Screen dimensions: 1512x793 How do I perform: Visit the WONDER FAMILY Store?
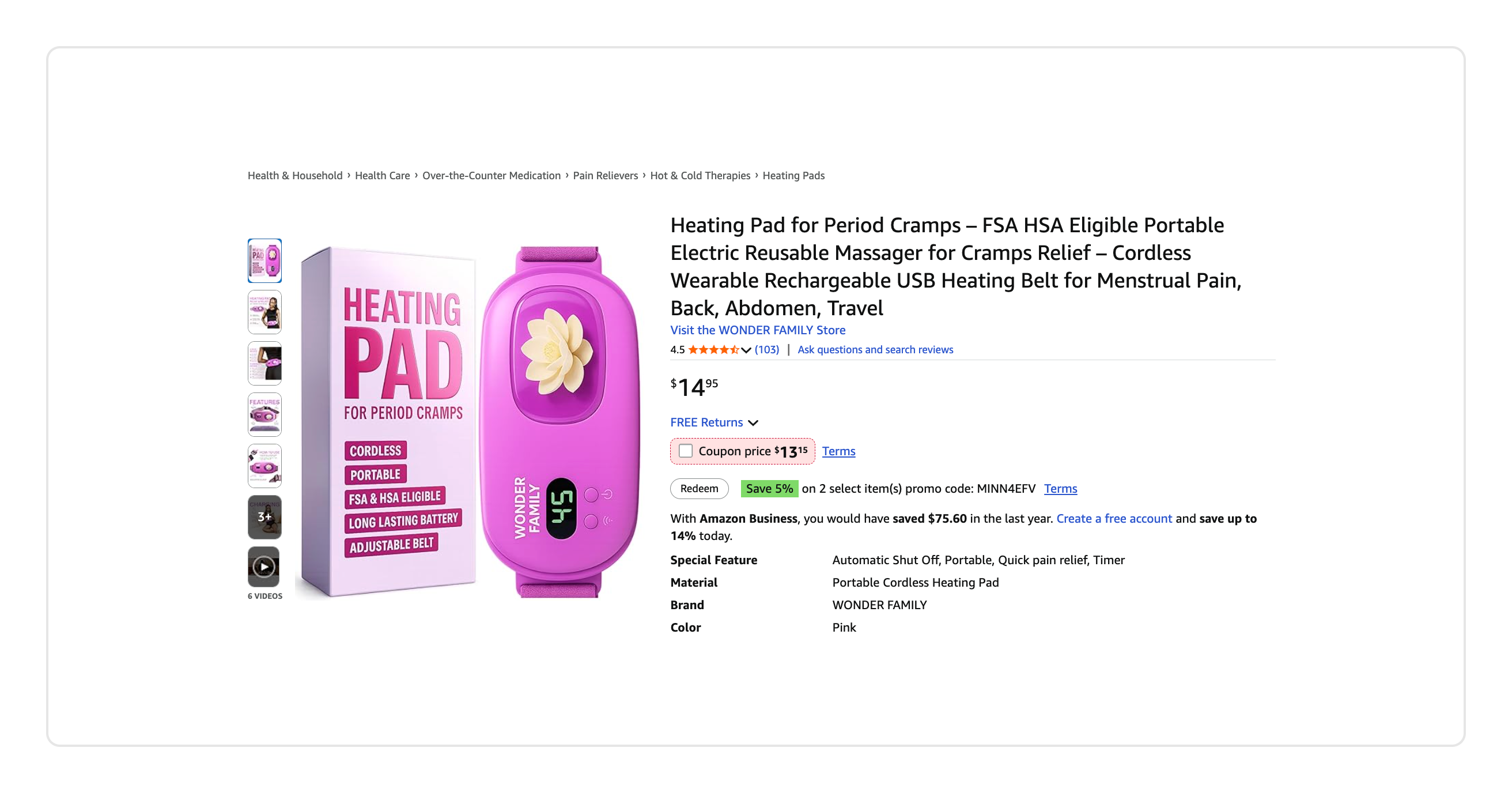point(758,330)
